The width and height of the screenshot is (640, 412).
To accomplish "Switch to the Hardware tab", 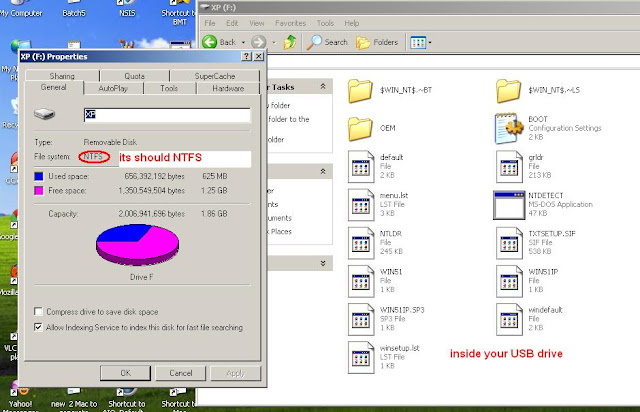I will tap(228, 88).
